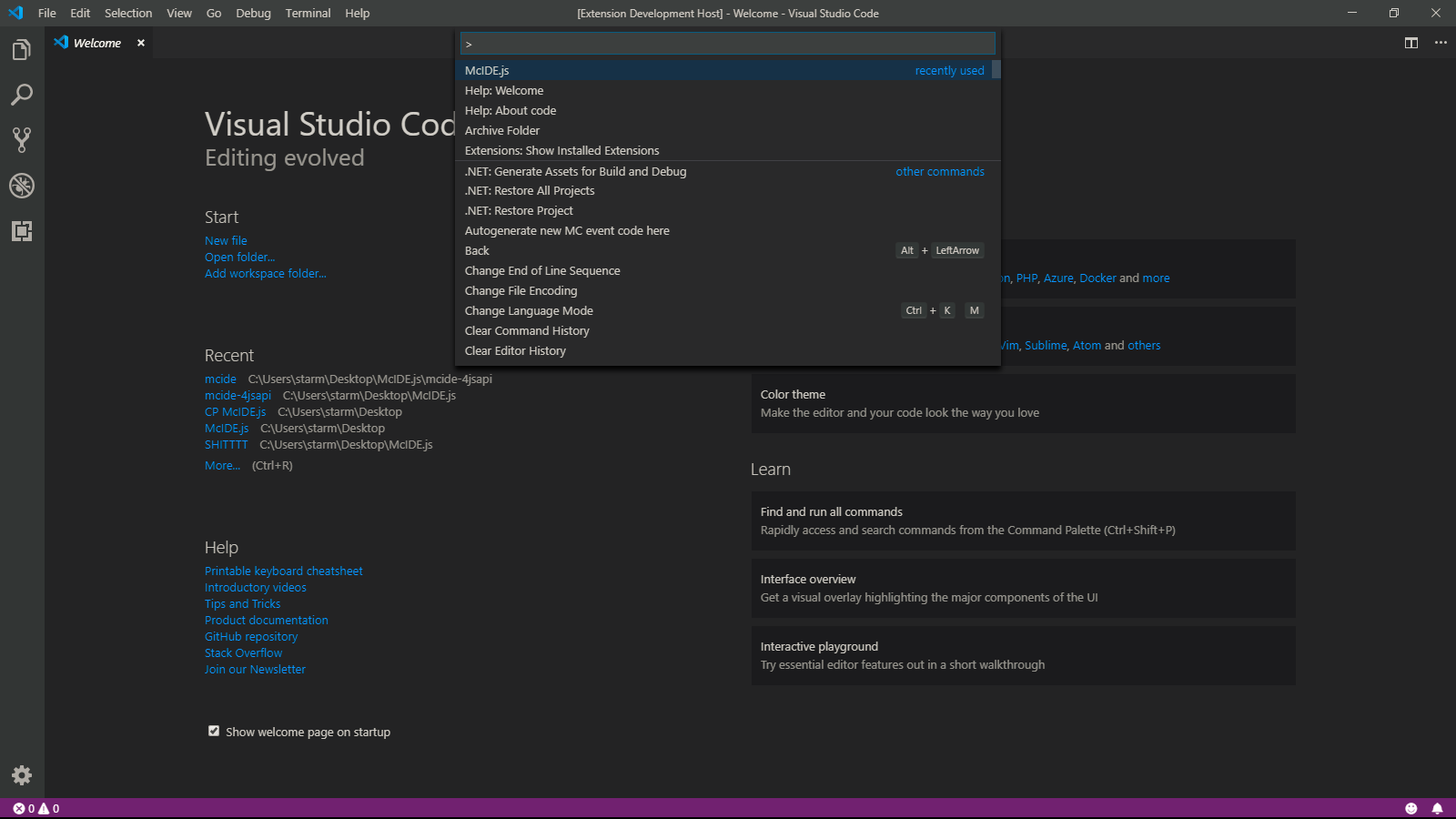Run Autogenerate new MC event code here
1456x819 pixels.
[x=724, y=230]
